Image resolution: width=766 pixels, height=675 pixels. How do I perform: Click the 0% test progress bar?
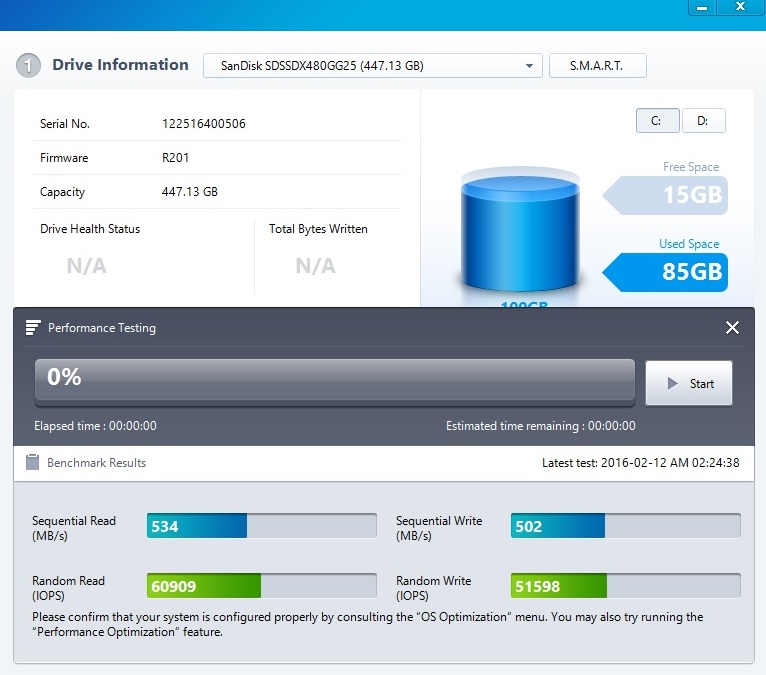(x=335, y=381)
